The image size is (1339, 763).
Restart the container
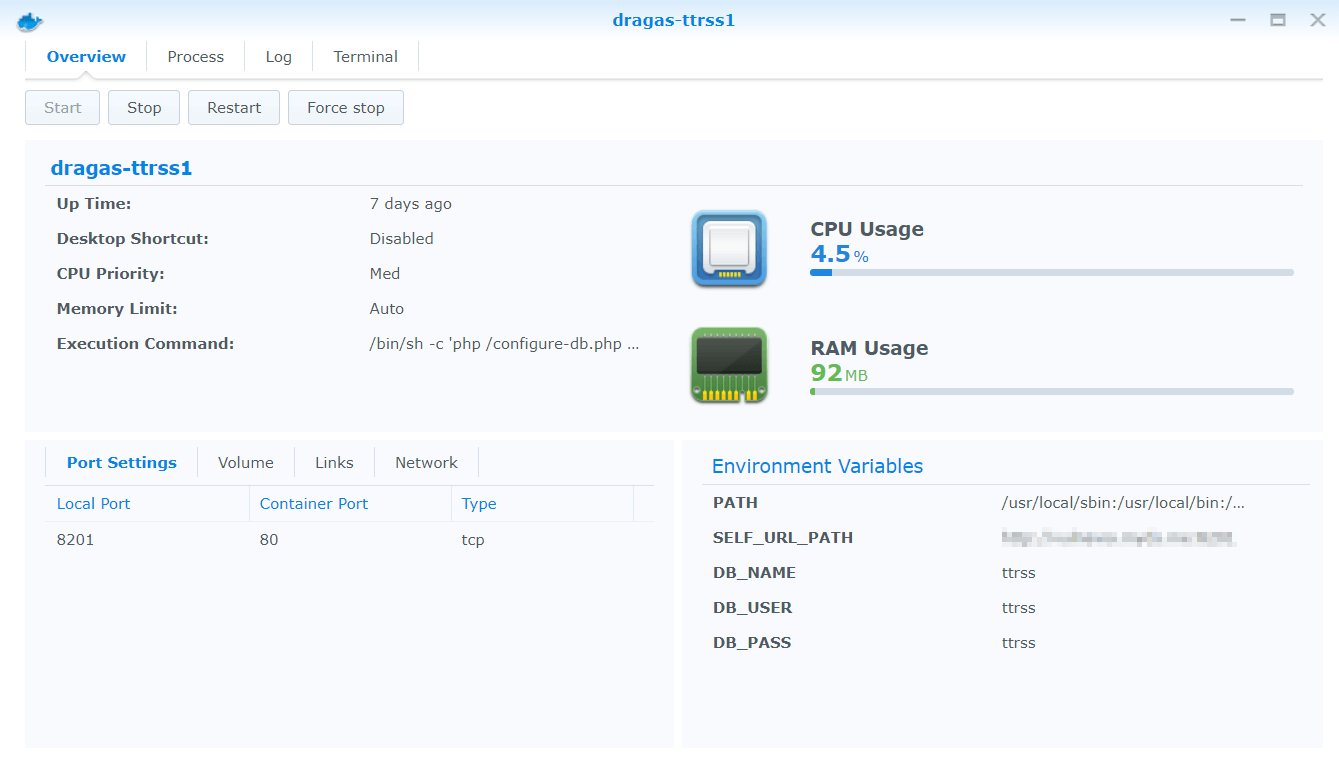coord(233,107)
